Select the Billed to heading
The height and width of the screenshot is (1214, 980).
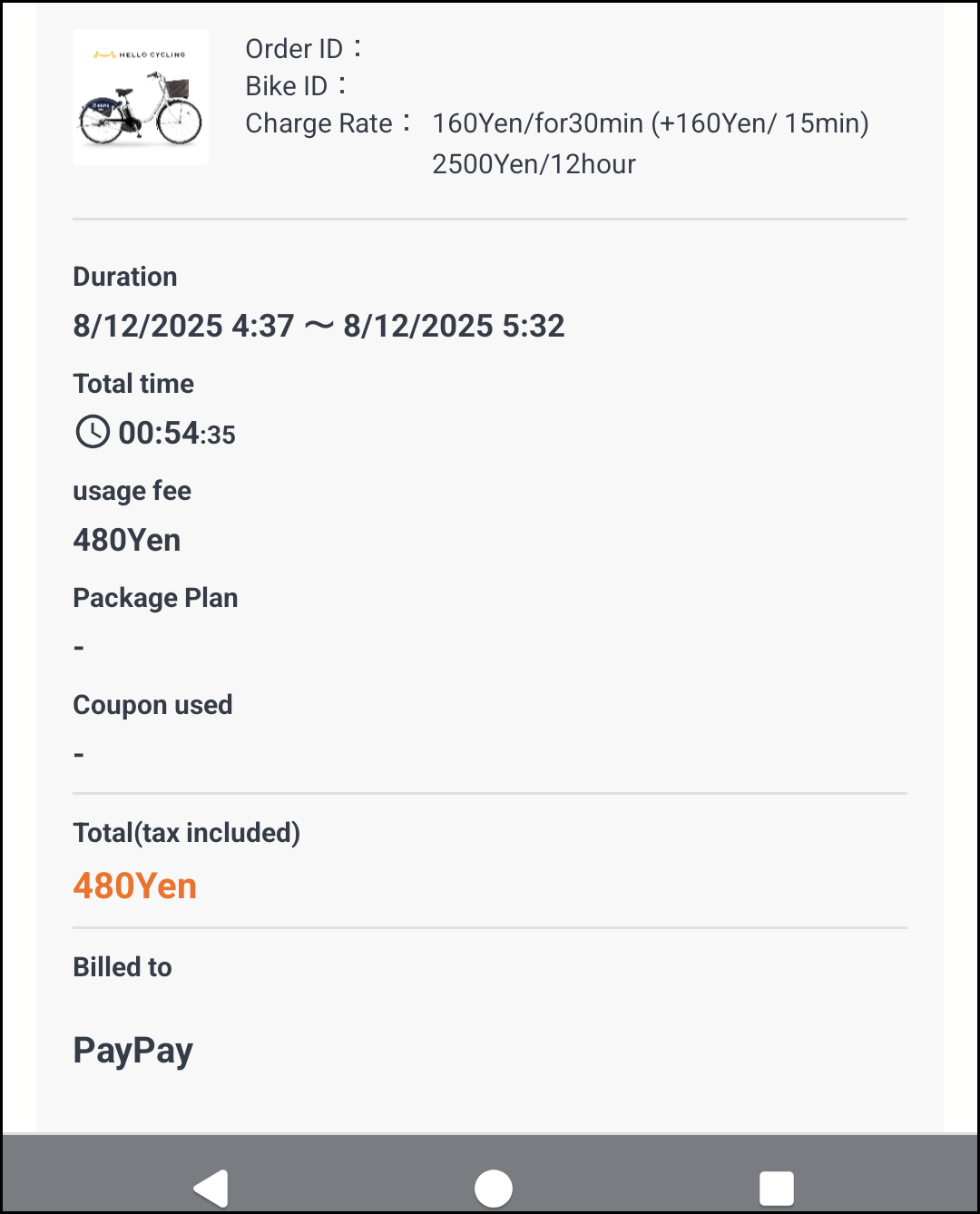(122, 967)
